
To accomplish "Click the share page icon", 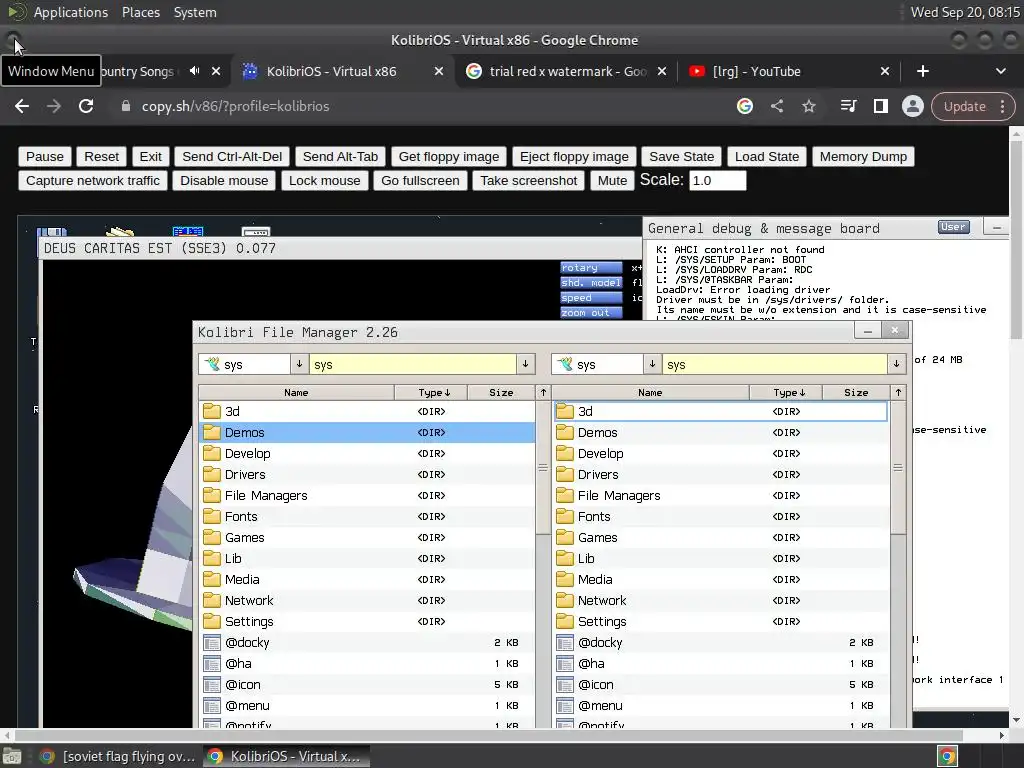I will pyautogui.click(x=776, y=106).
